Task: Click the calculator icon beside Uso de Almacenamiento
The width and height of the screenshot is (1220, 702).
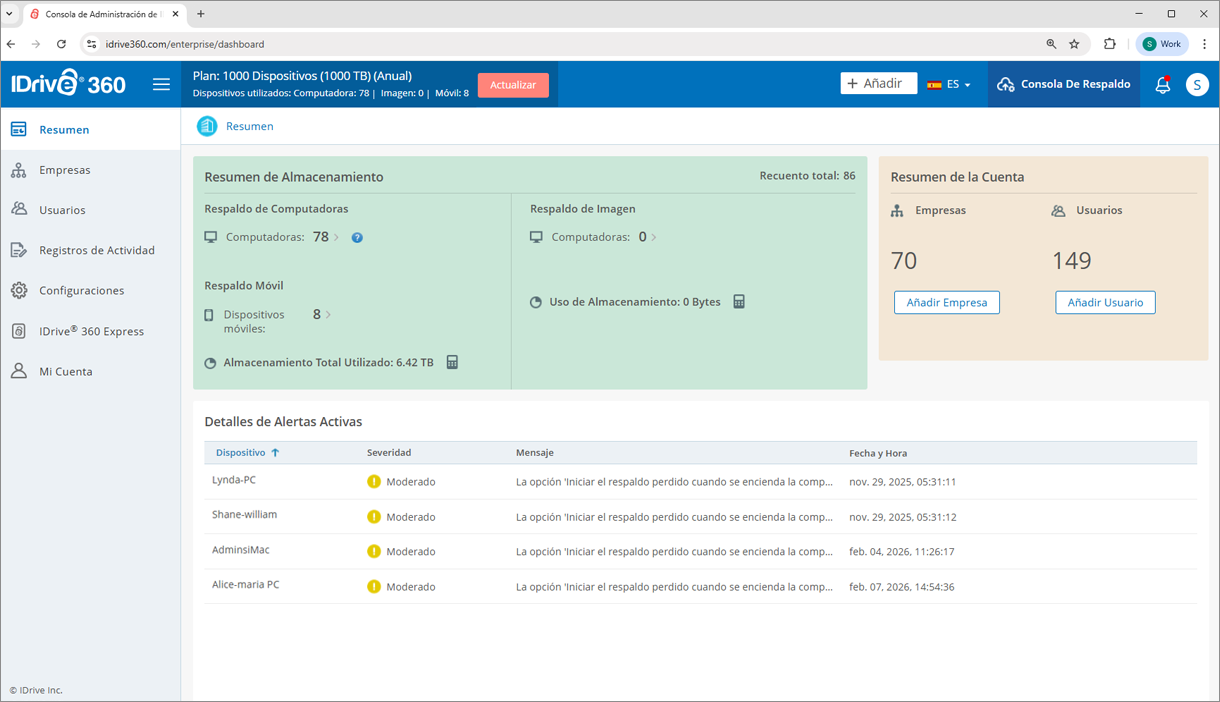Action: coord(739,301)
